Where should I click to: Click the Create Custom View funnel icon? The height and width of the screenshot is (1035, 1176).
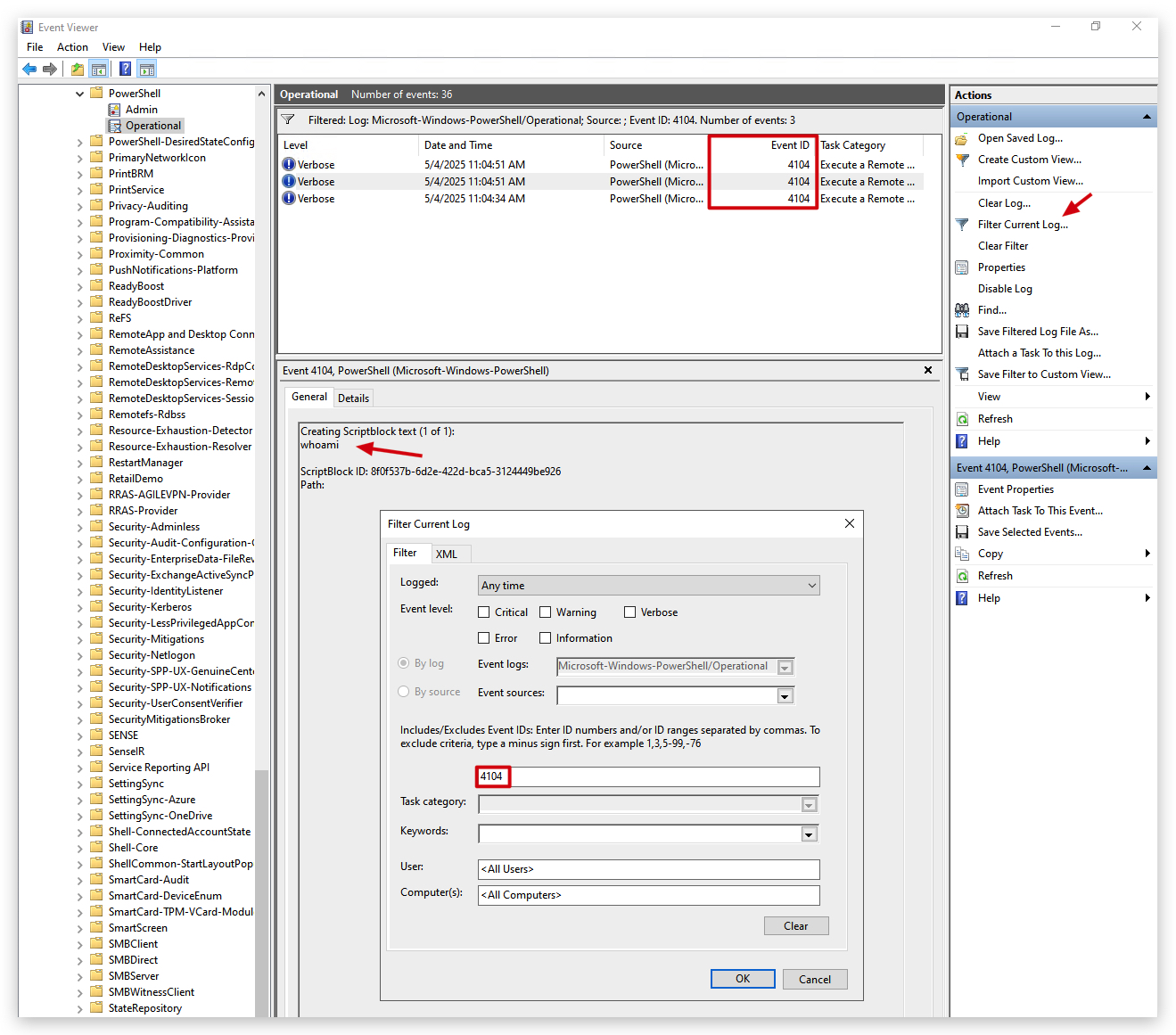pyautogui.click(x=962, y=160)
